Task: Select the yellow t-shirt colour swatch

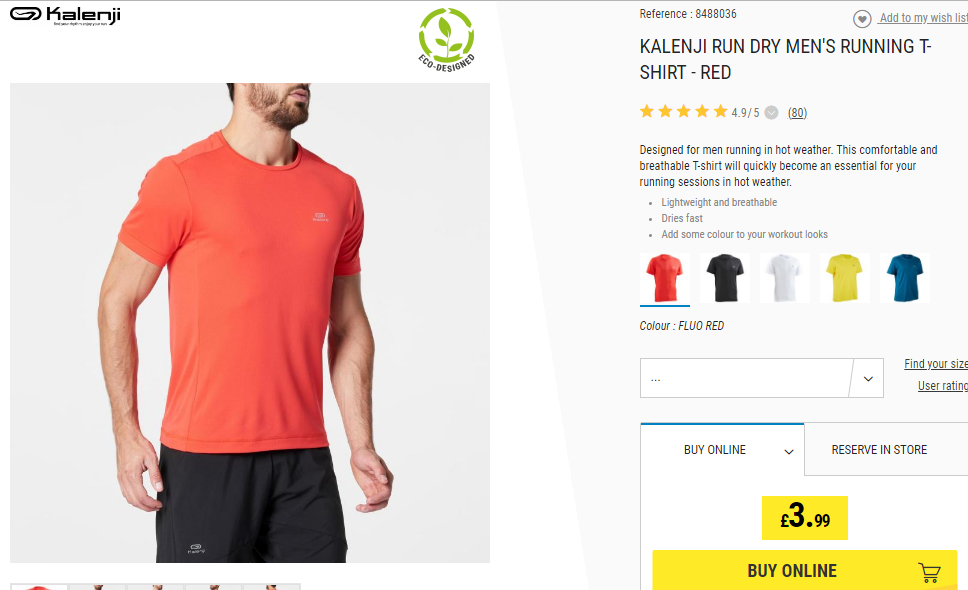Action: click(x=845, y=278)
